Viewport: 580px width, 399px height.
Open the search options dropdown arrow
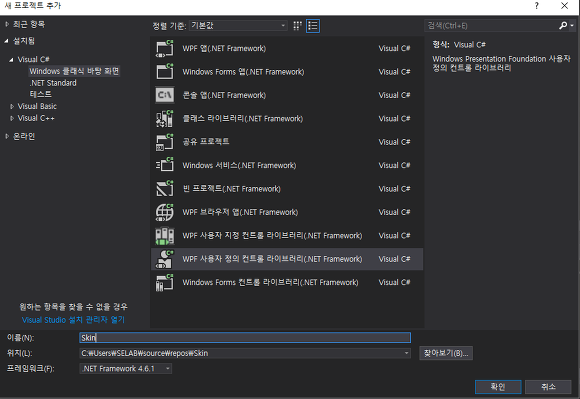tap(572, 26)
